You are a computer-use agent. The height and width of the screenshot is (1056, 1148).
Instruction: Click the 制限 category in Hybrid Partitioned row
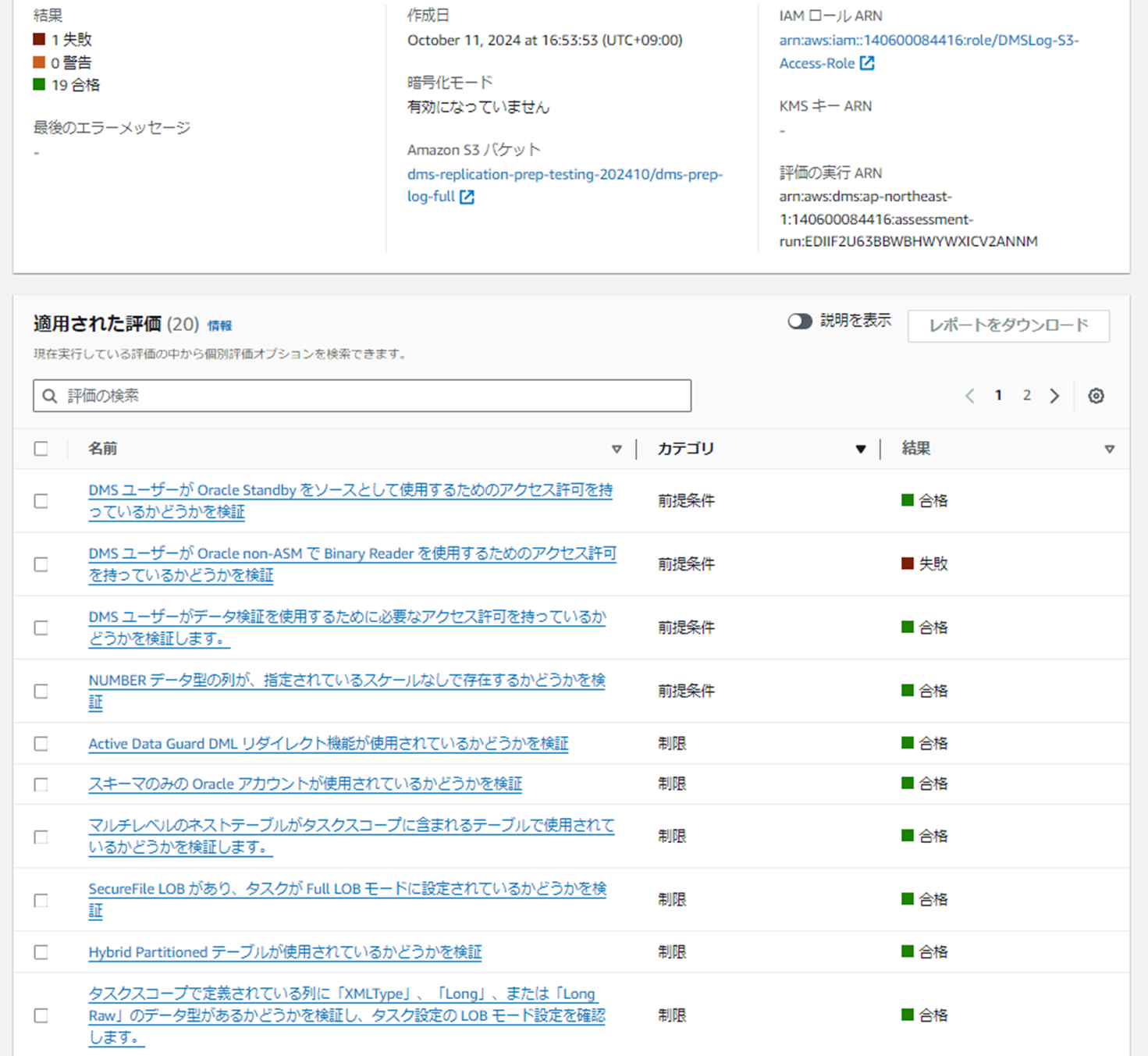[x=672, y=951]
